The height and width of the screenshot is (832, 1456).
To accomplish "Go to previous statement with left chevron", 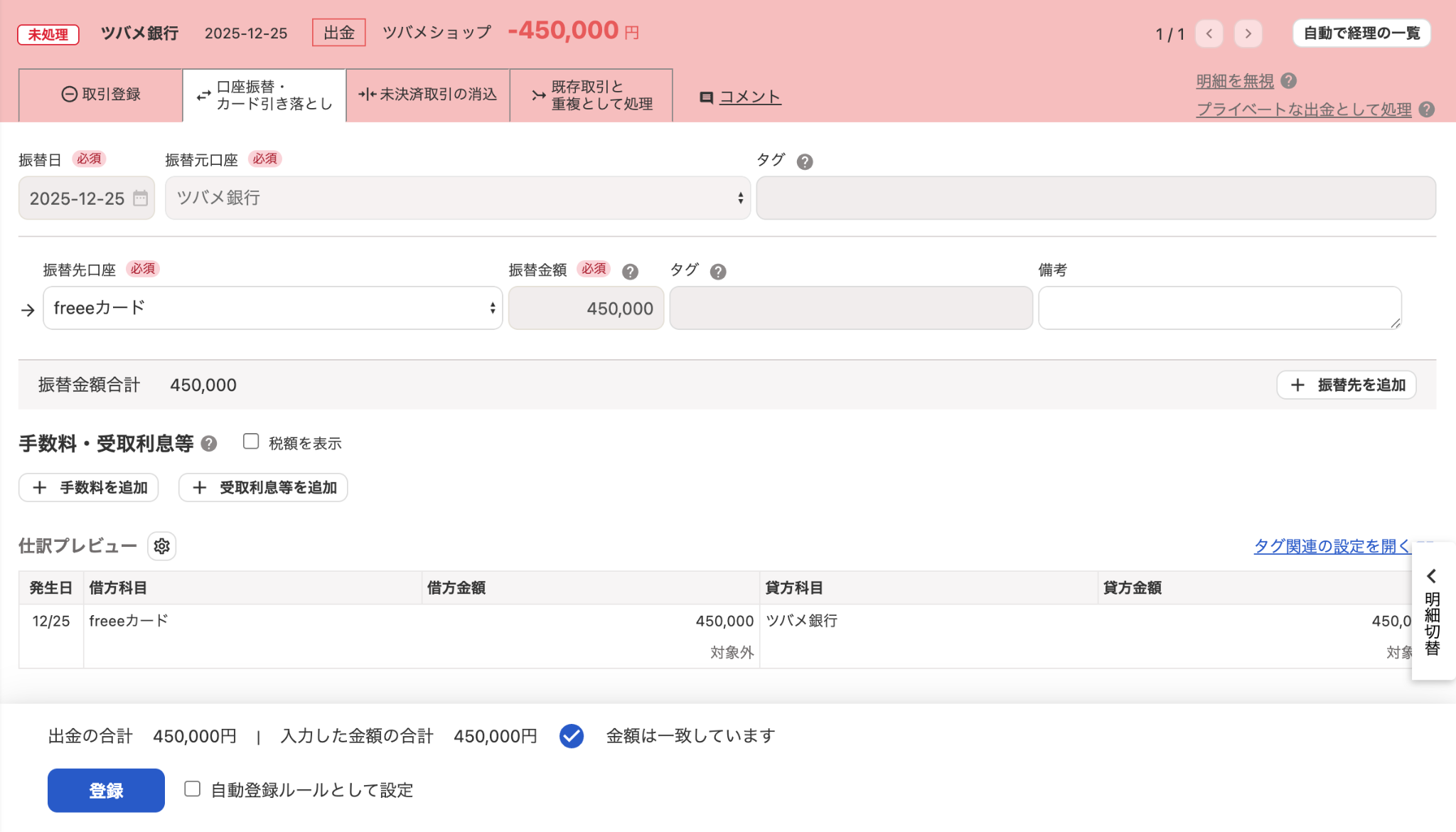I will pyautogui.click(x=1209, y=33).
